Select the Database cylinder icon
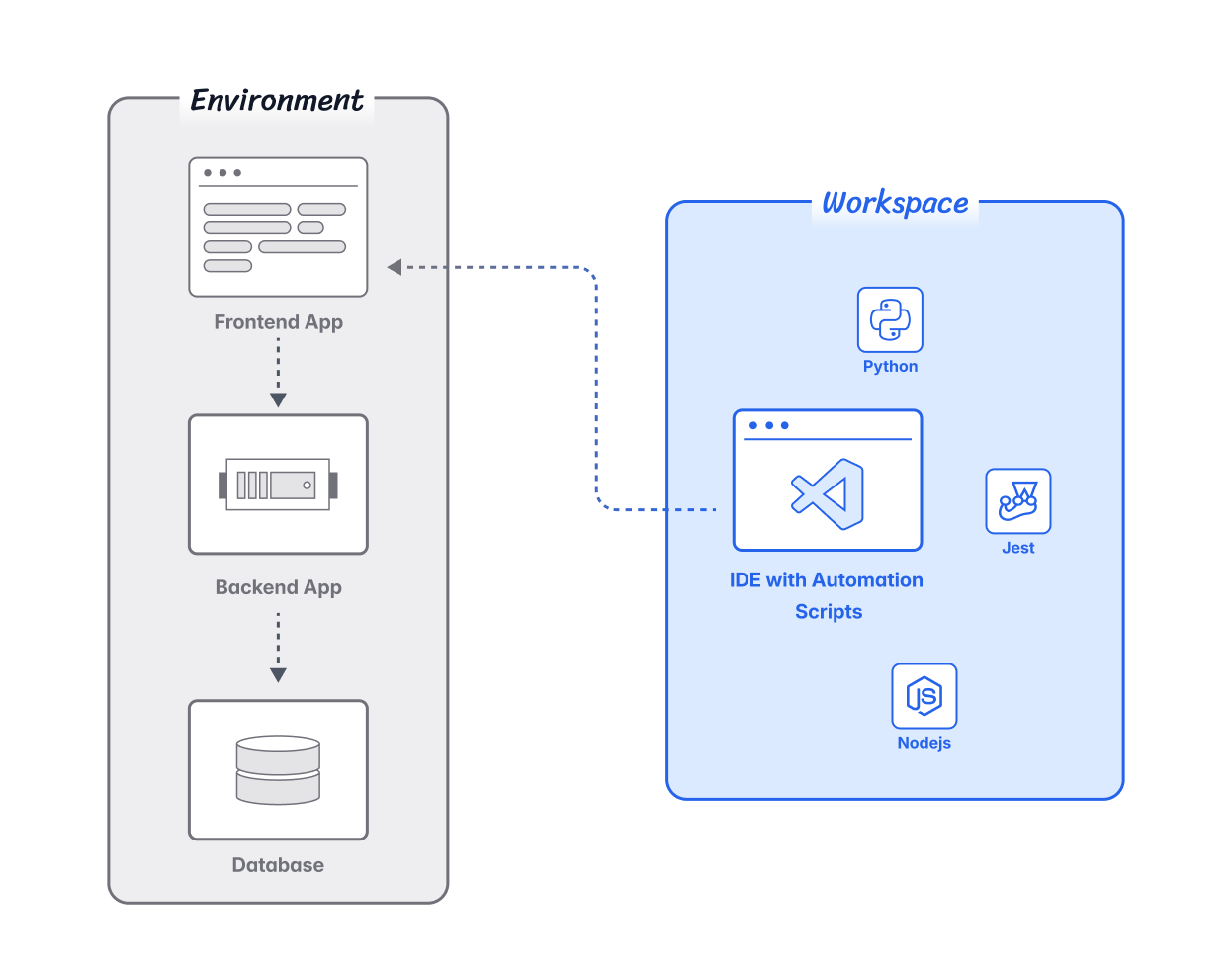1232x973 pixels. 278,769
